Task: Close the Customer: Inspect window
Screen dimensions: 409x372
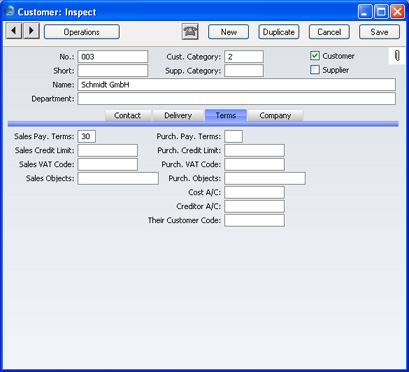Action: [x=397, y=12]
